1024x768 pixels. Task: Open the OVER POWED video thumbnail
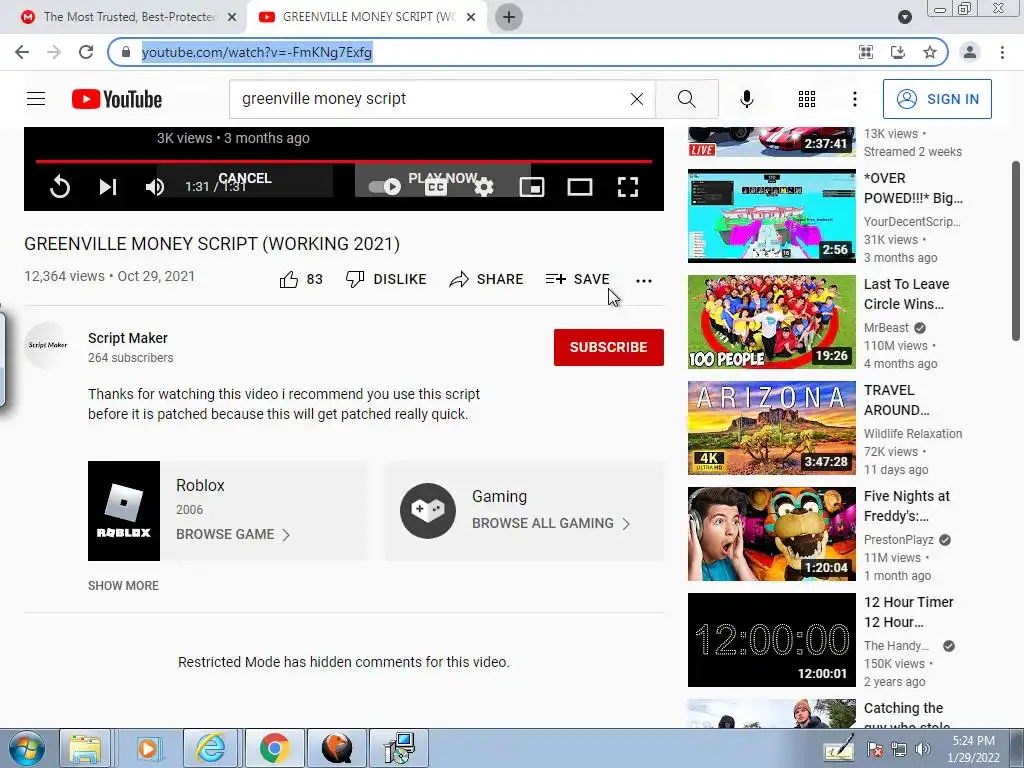tap(771, 216)
